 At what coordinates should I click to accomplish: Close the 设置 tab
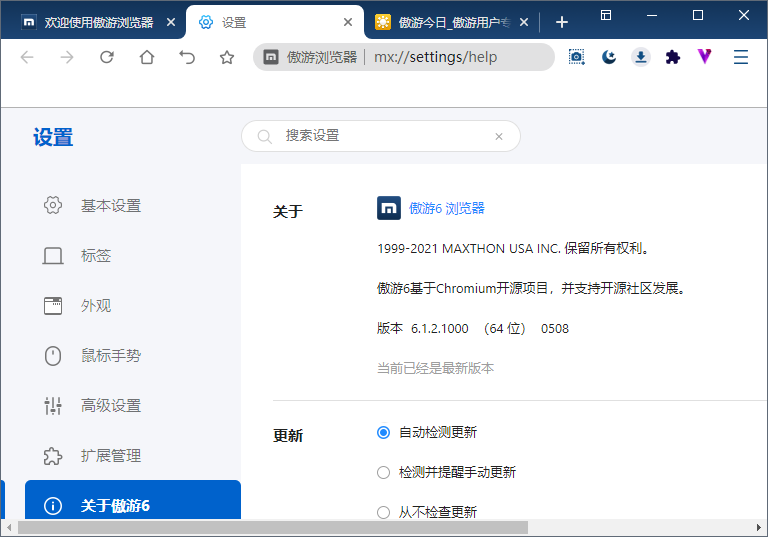348,22
